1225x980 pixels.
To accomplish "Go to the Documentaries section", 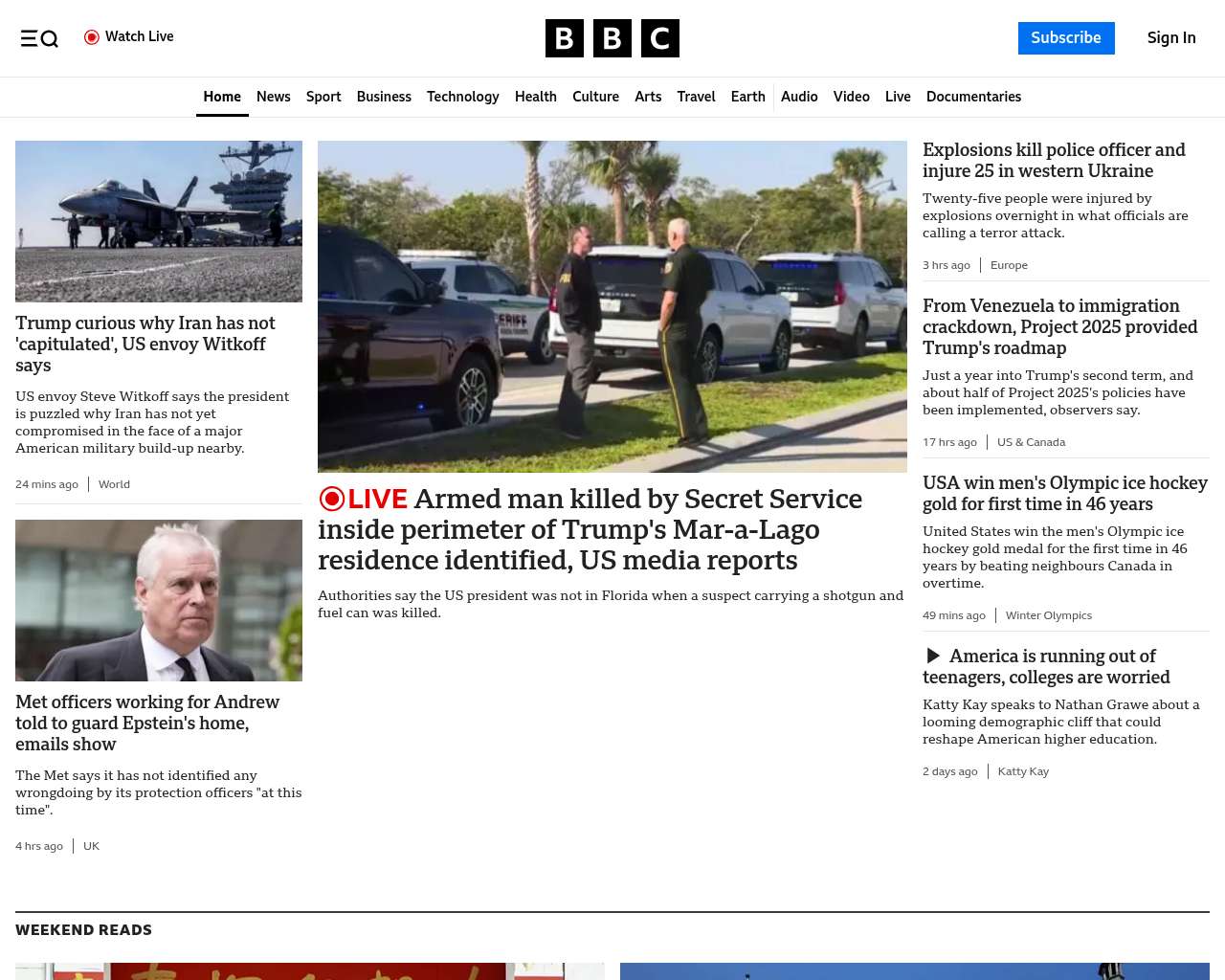I will (973, 97).
